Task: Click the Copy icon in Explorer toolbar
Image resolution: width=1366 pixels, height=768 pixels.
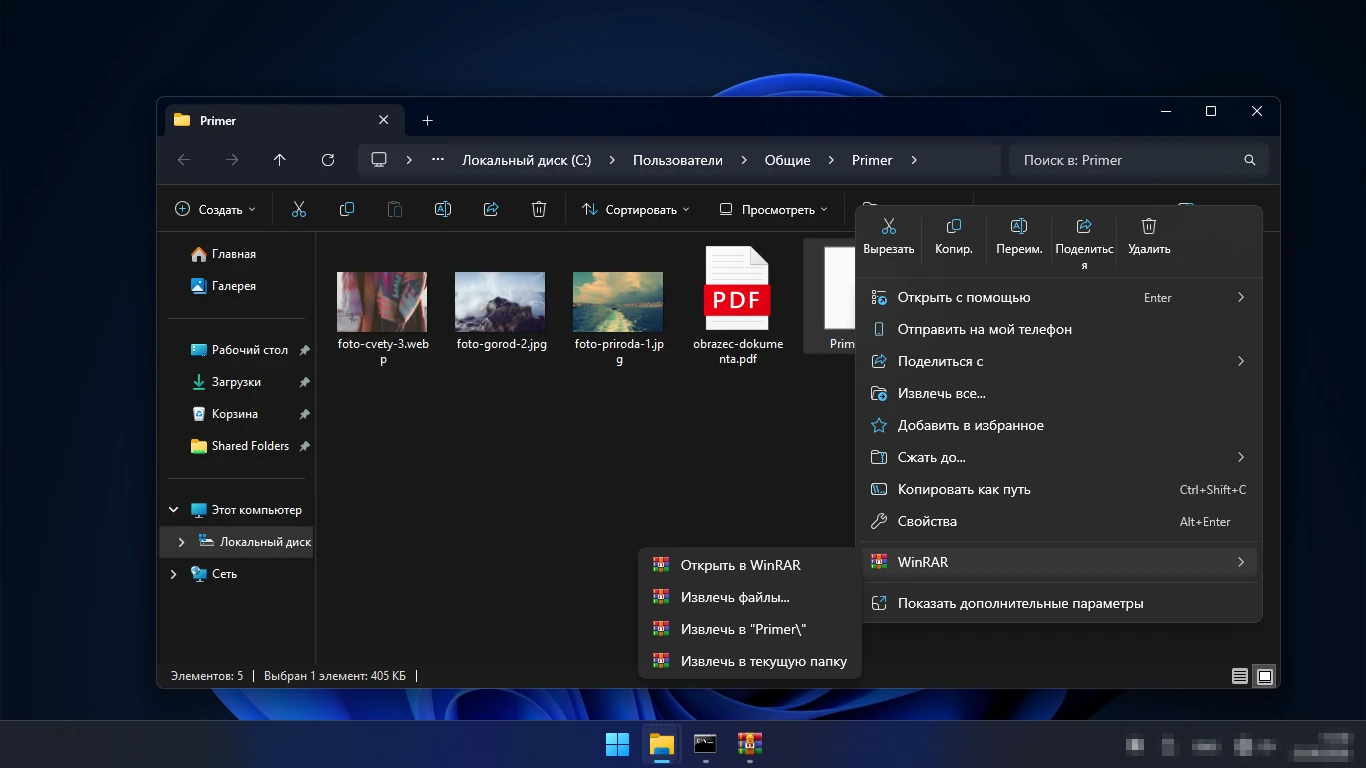Action: pos(347,209)
